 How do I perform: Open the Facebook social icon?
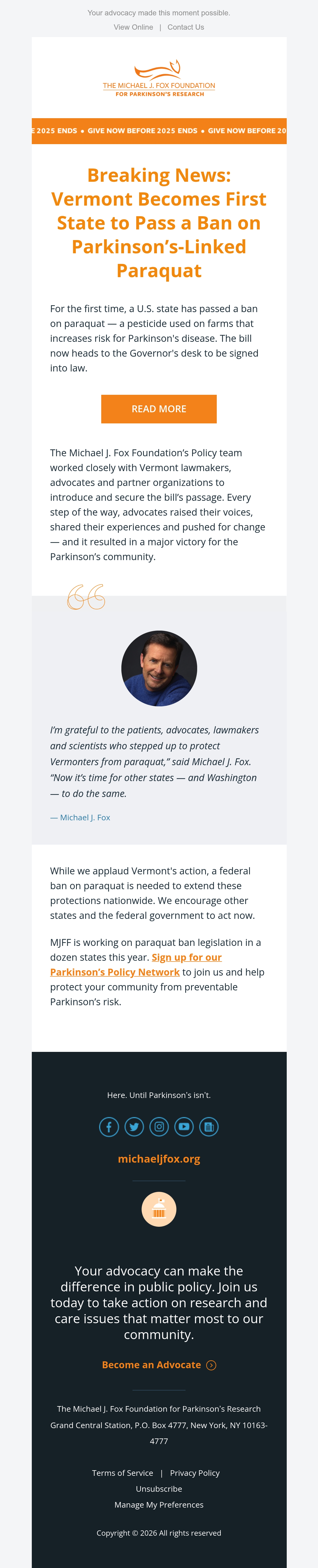point(109,1127)
